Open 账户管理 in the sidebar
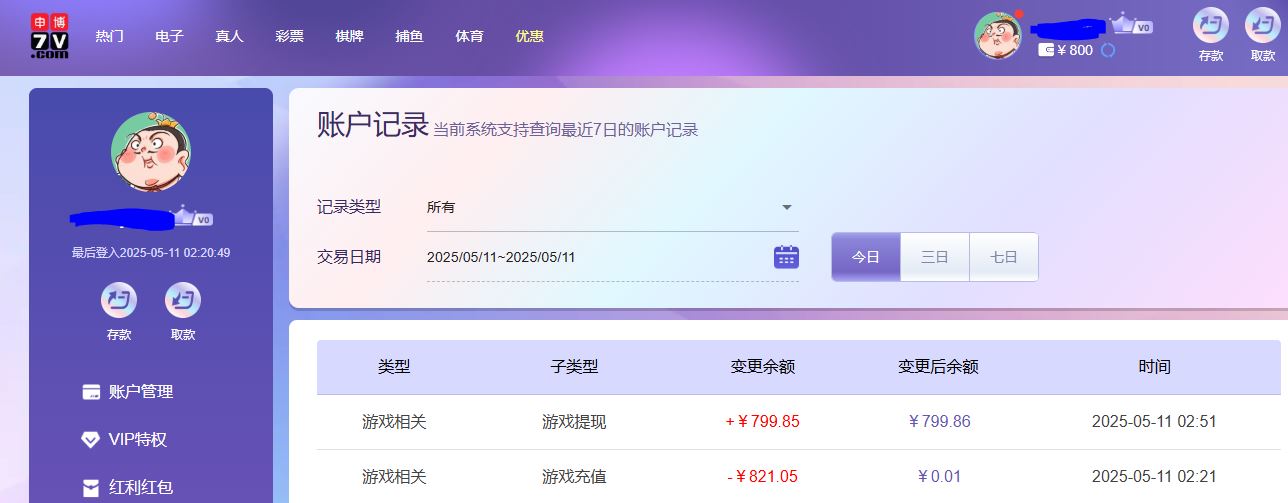1288x503 pixels. [140, 392]
